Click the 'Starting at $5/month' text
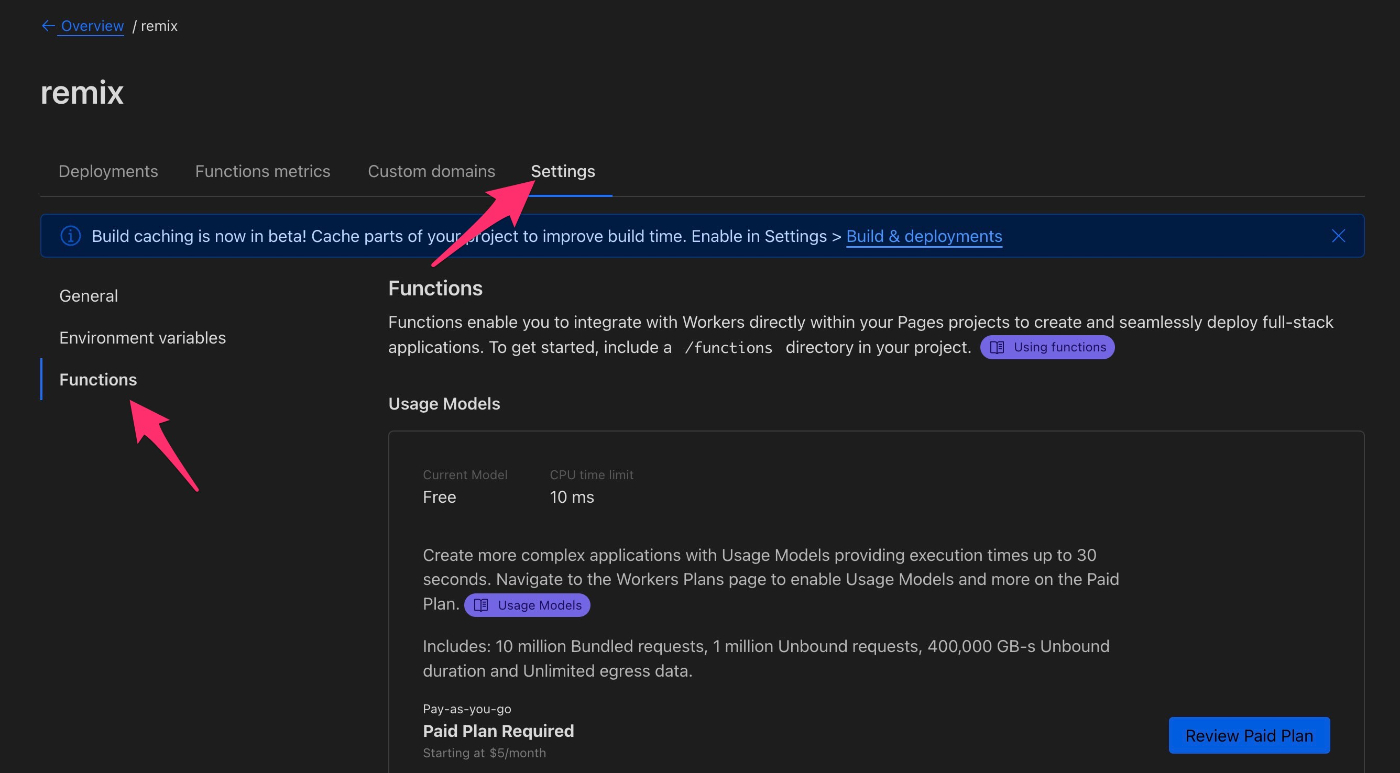 [484, 753]
